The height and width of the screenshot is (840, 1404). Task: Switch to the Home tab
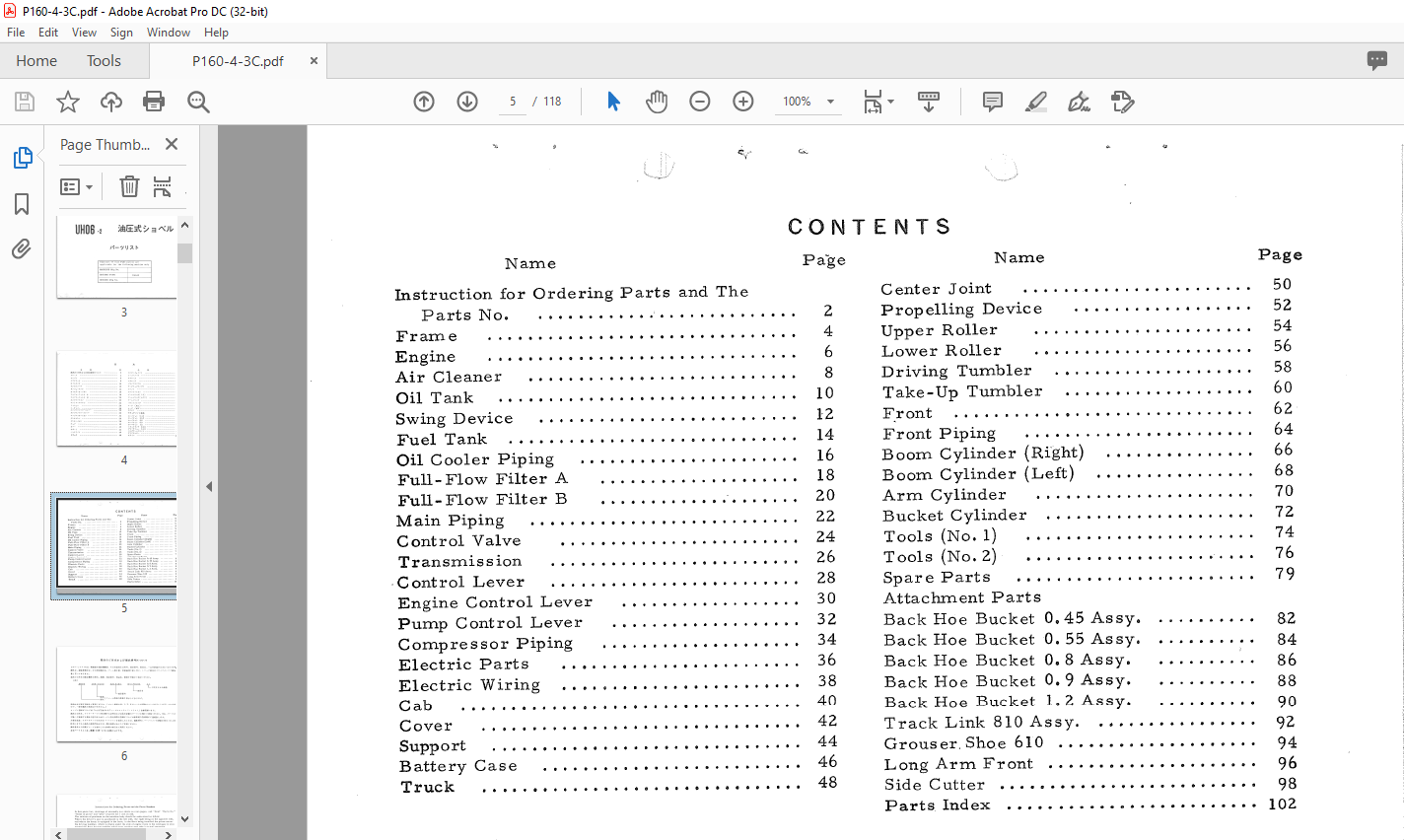point(36,61)
